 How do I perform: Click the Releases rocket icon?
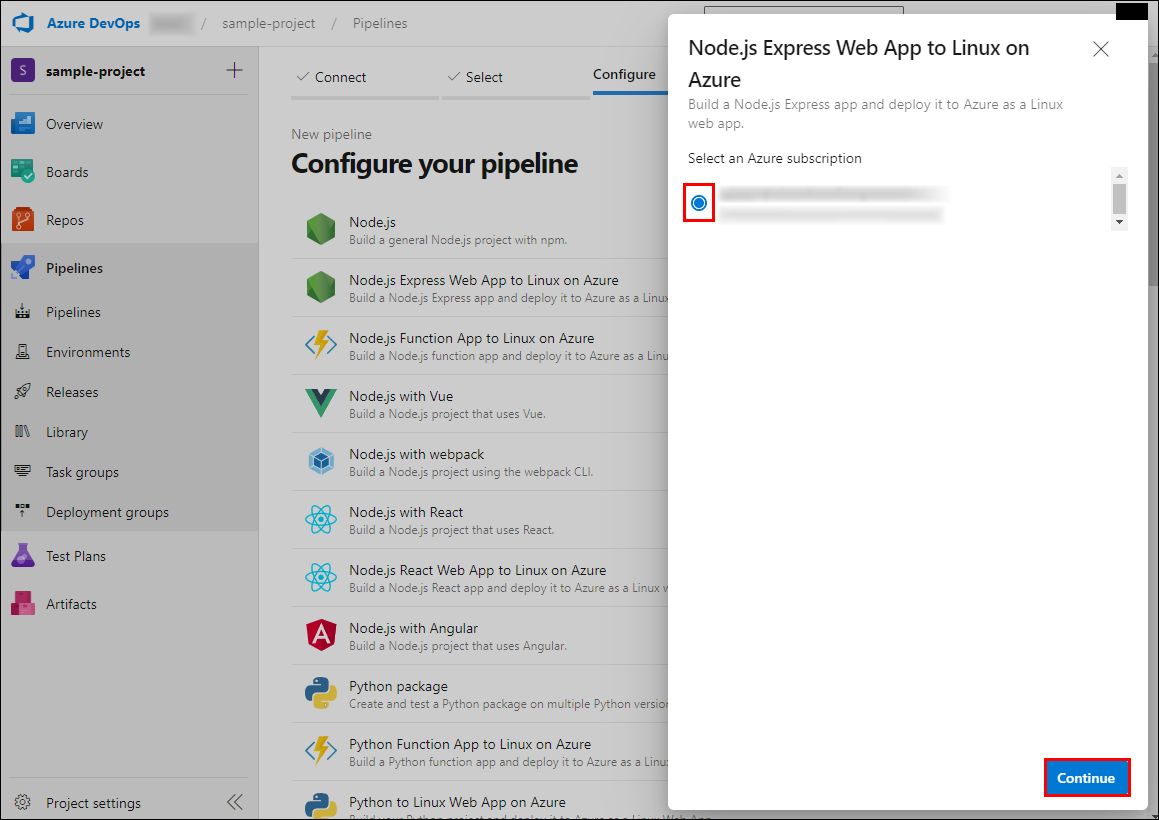23,391
